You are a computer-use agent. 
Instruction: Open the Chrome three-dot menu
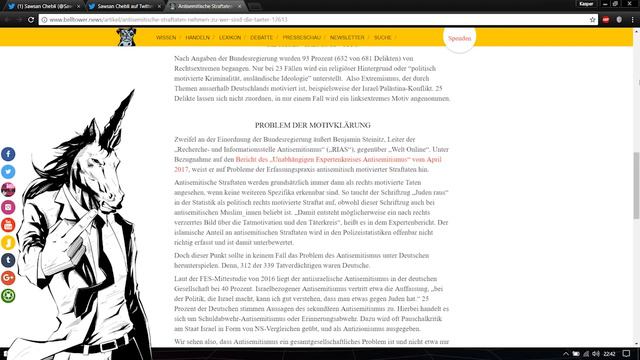pos(633,19)
